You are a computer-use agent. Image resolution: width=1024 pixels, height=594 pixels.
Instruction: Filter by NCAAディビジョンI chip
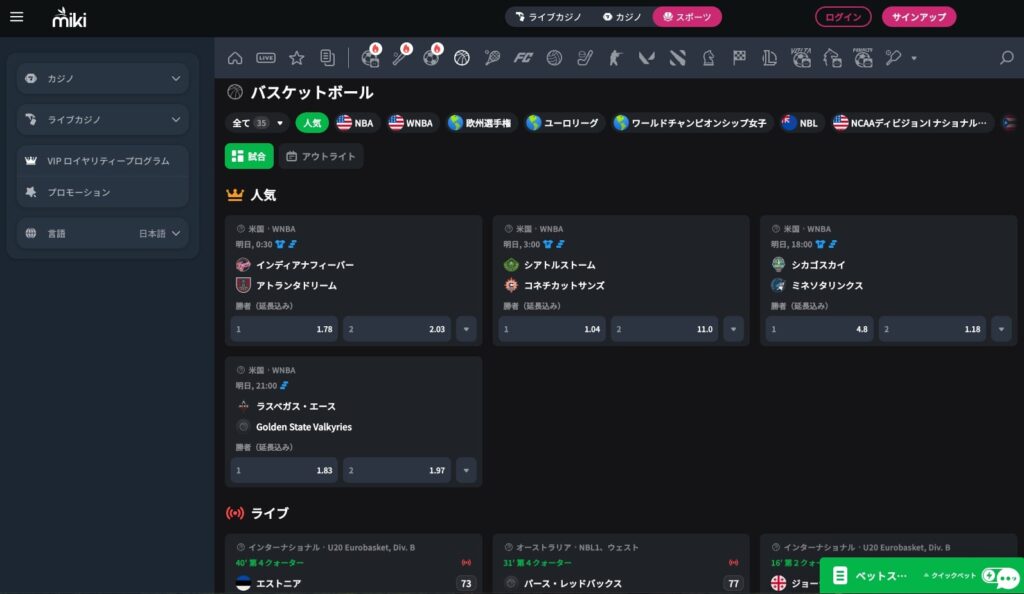(x=911, y=123)
